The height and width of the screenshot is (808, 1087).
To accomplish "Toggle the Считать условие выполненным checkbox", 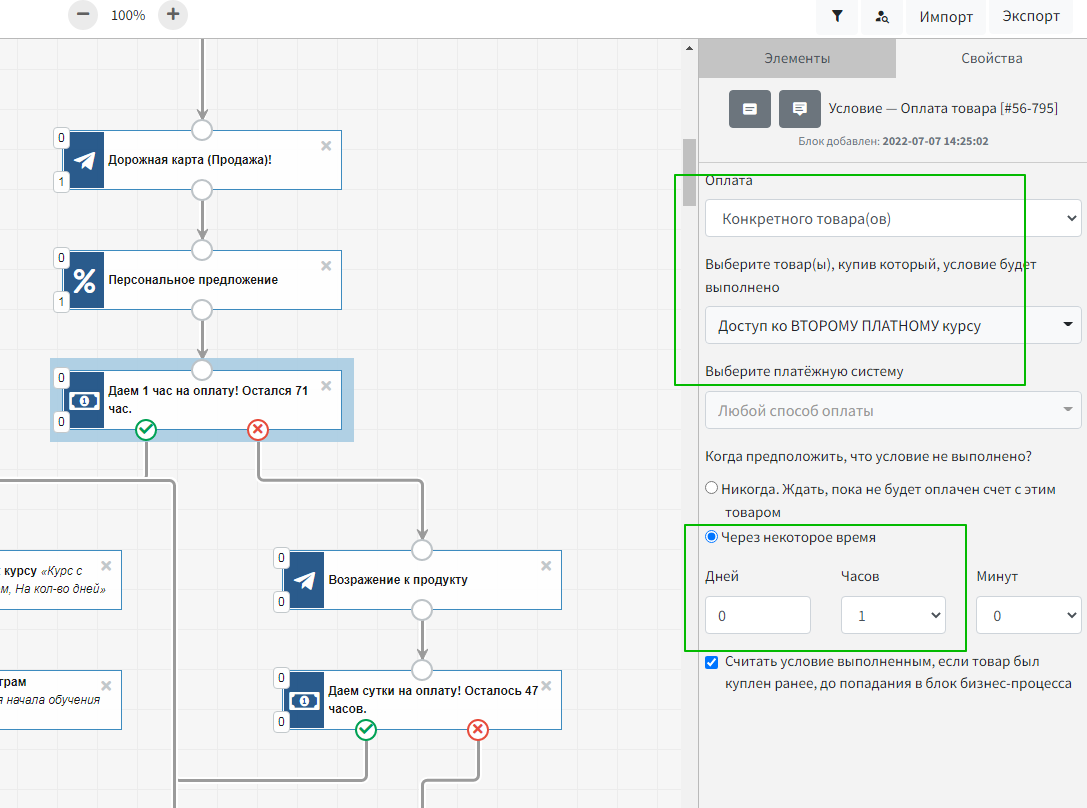I will tap(712, 662).
